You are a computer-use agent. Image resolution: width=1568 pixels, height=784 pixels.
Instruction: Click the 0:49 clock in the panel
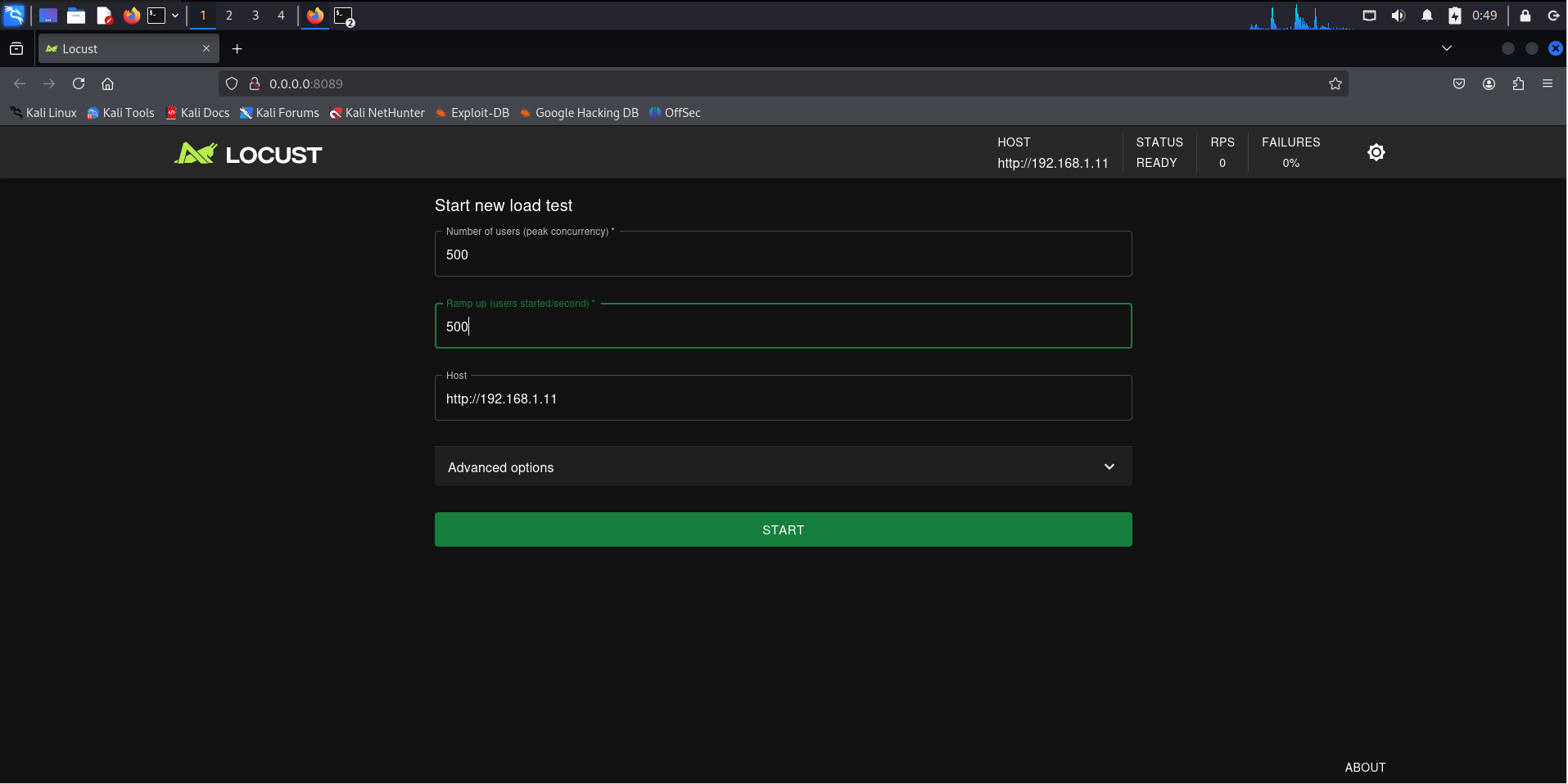(x=1484, y=16)
